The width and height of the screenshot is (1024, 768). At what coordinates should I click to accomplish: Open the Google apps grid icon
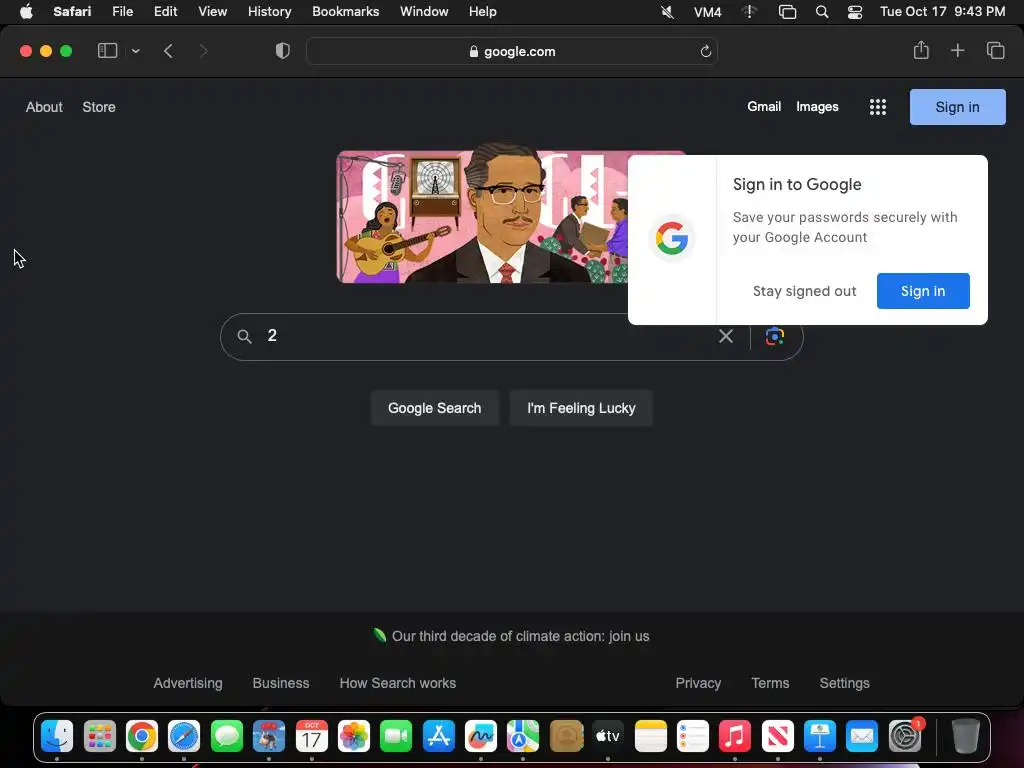[878, 107]
